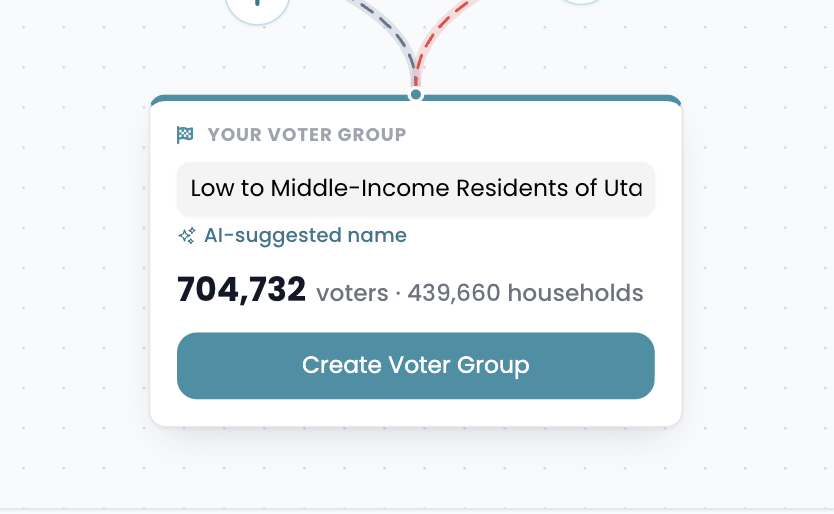Open the partially visible top-left circular node

[x=257, y=10]
